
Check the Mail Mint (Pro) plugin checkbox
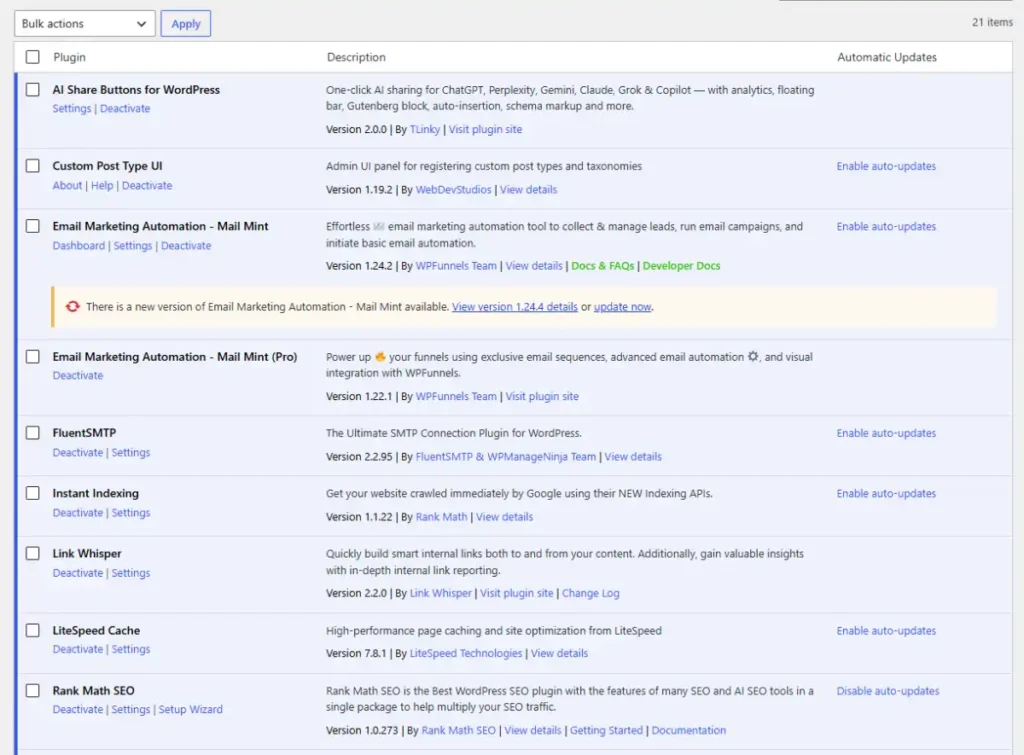33,357
